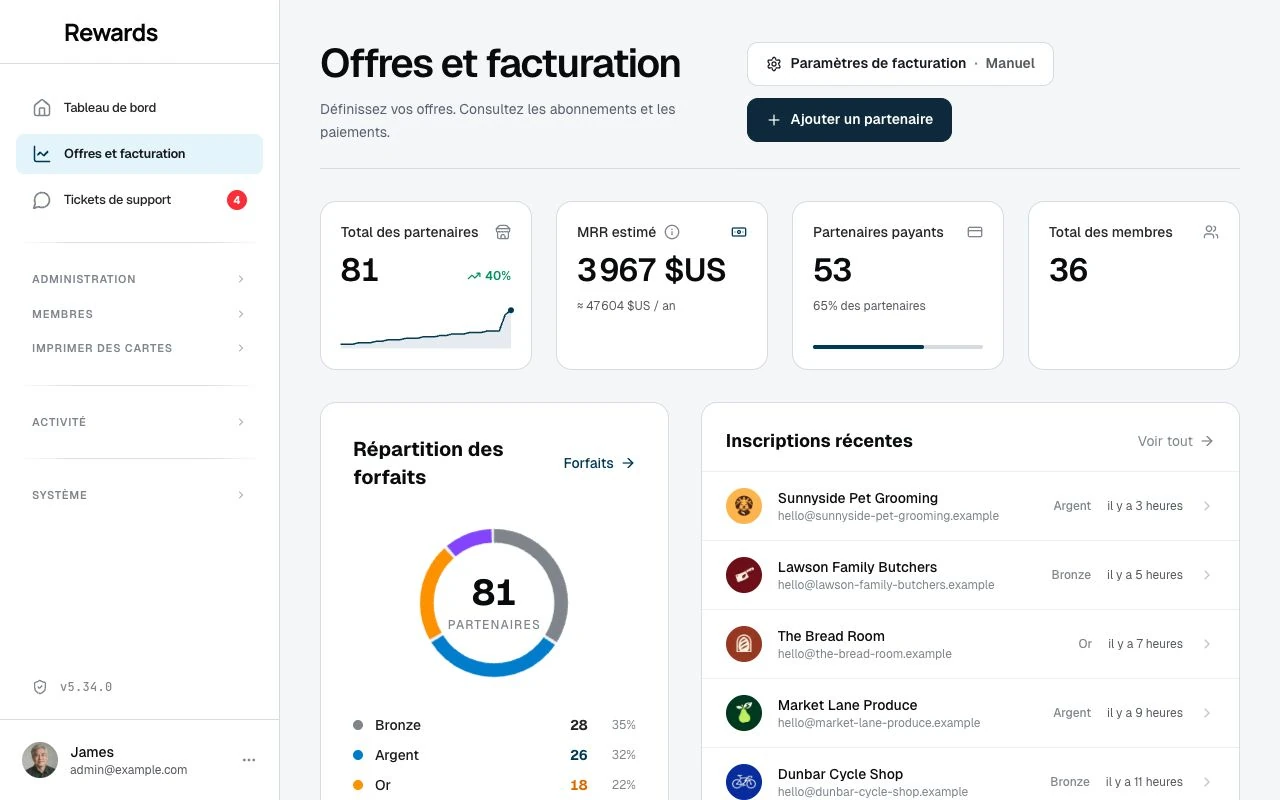
Task: Click the purple segment of donut chart
Action: coord(469,541)
